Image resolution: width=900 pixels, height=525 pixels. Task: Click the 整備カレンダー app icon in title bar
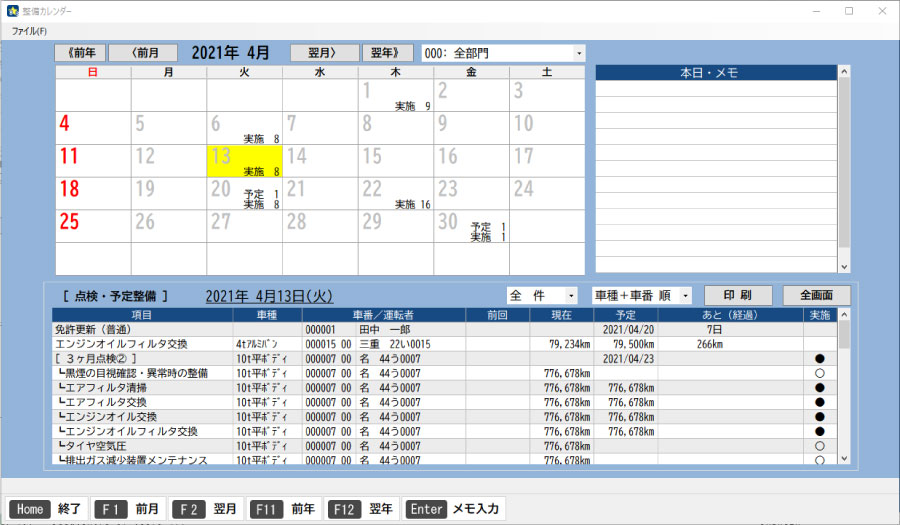[x=12, y=11]
